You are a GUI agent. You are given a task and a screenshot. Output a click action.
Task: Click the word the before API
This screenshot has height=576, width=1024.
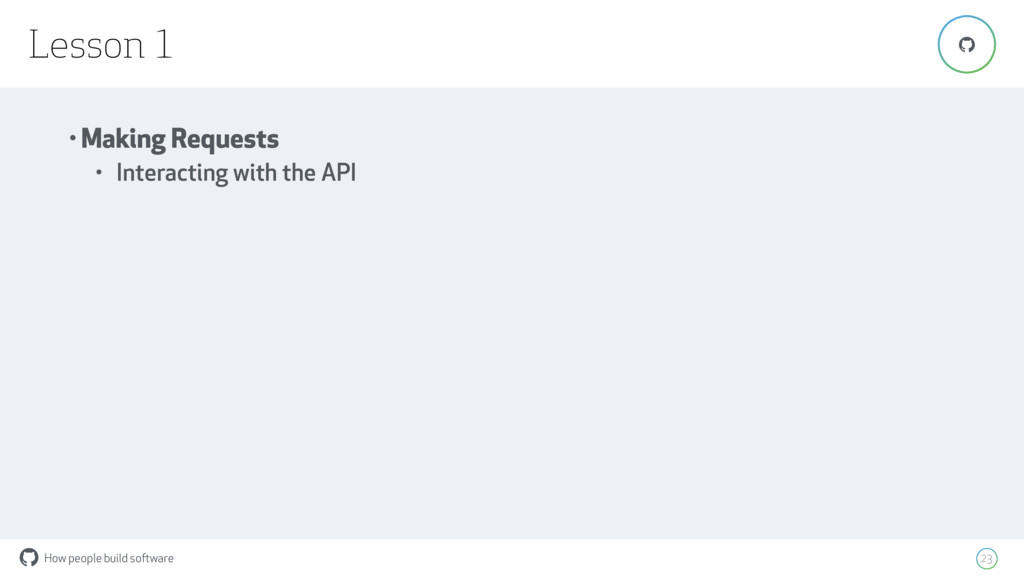pos(299,172)
